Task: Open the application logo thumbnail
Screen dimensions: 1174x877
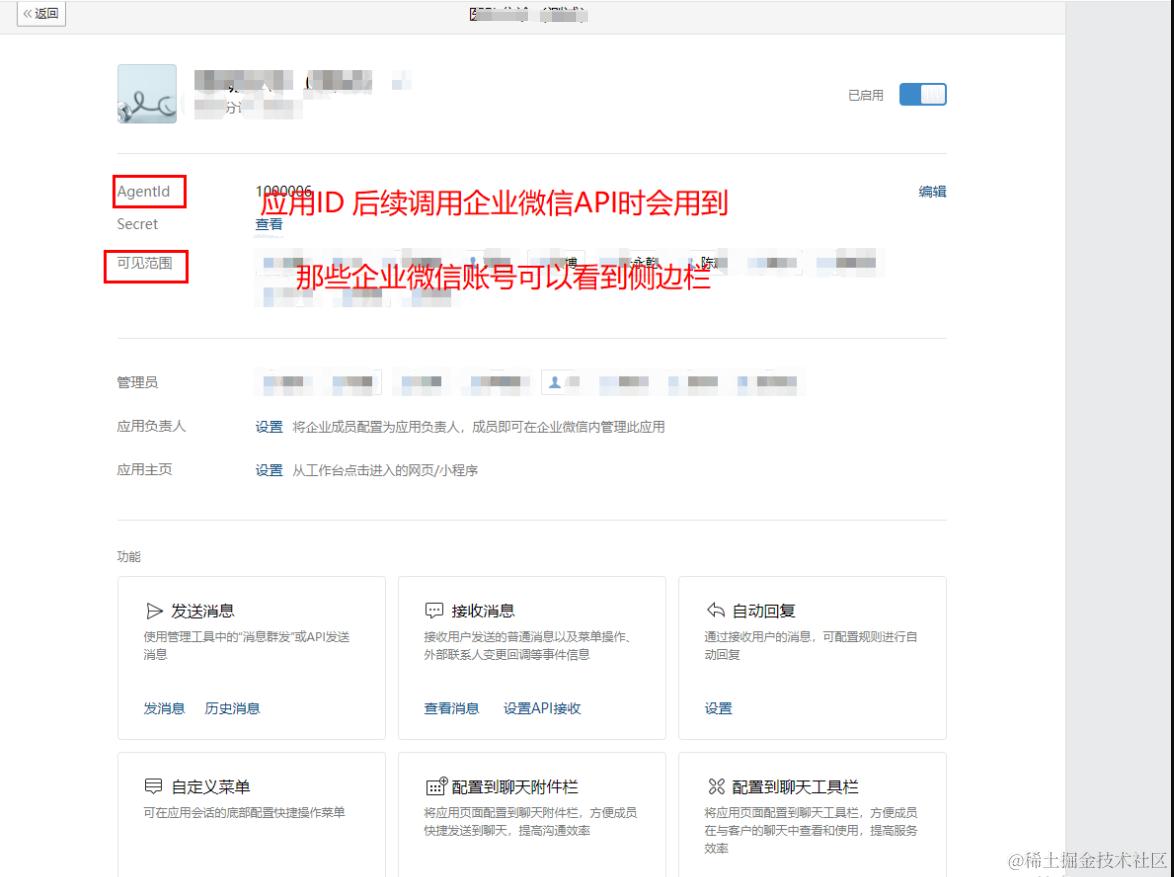Action: point(147,94)
